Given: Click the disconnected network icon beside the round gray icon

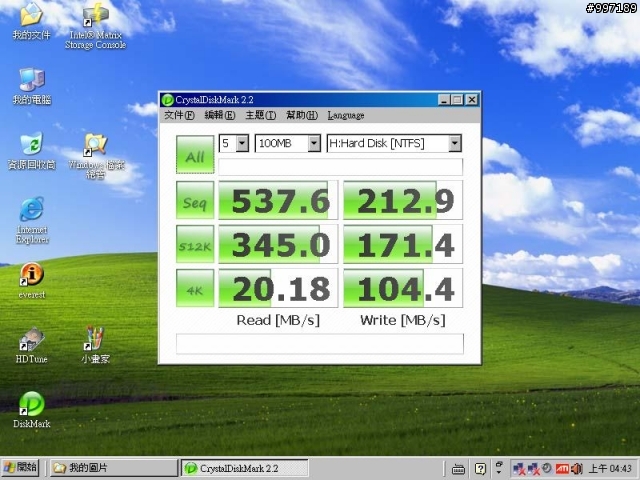Looking at the screenshot, I should pos(533,469).
